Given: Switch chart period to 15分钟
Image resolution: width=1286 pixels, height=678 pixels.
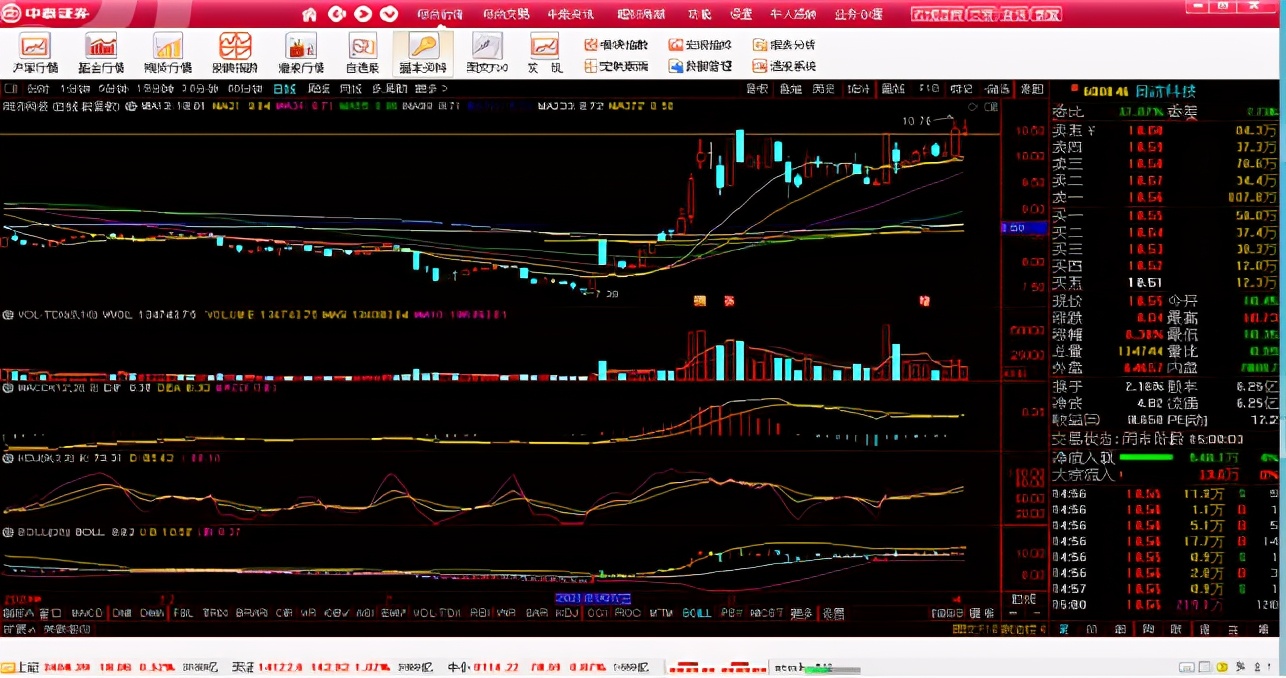Looking at the screenshot, I should (x=153, y=89).
